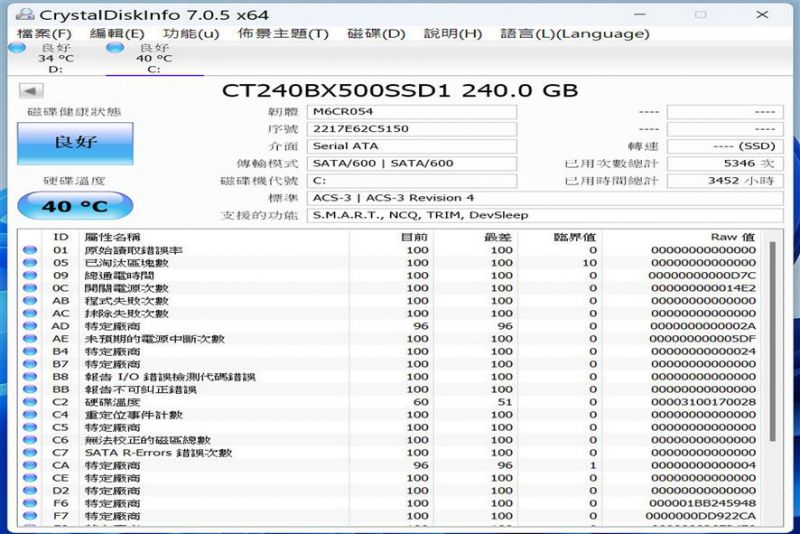Select the 未預期的電源中斷次數 attribute name
Image resolution: width=800 pixels, height=534 pixels.
tap(155, 339)
